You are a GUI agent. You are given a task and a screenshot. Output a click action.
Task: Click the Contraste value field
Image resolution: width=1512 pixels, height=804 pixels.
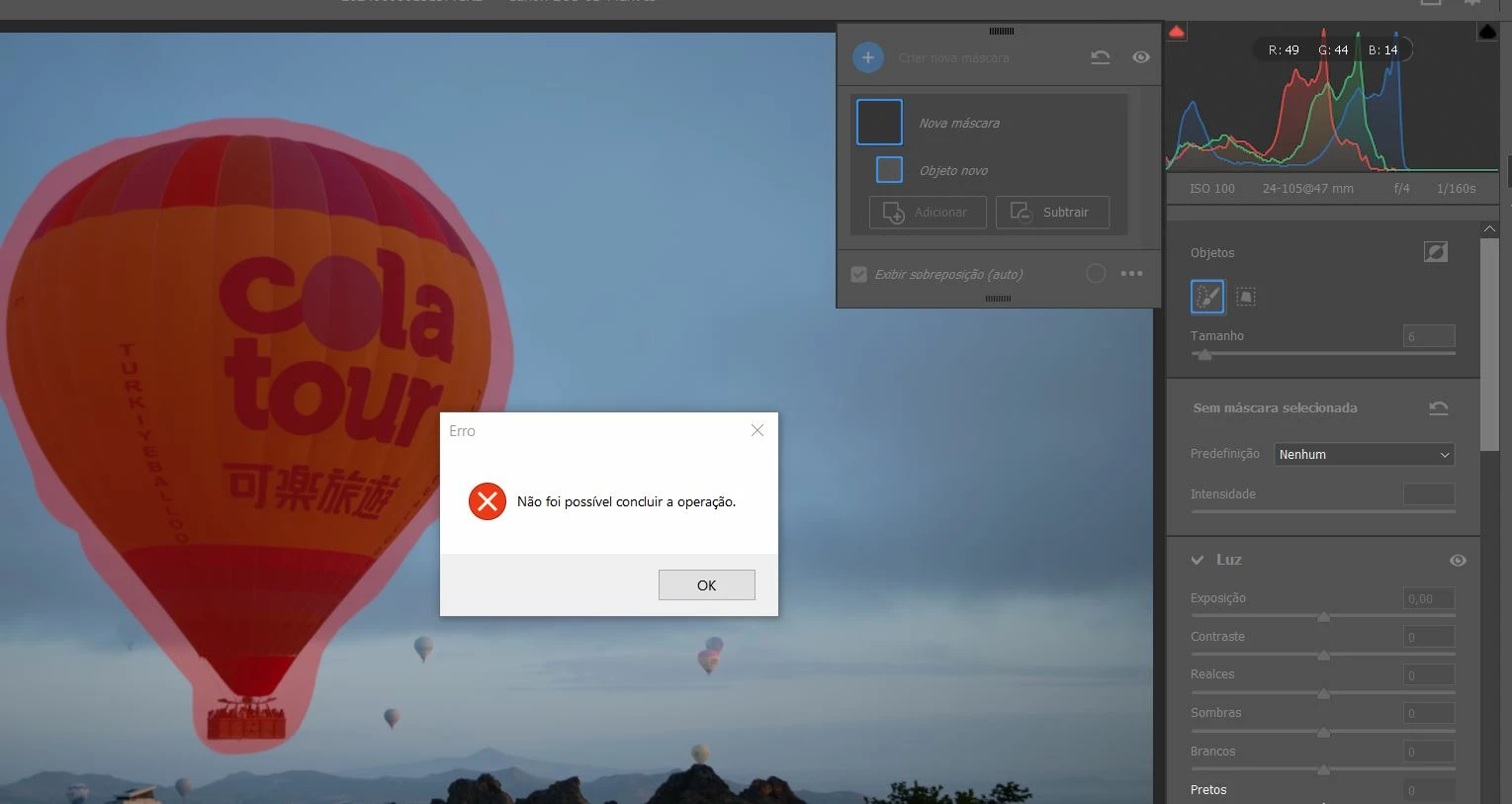tap(1429, 637)
